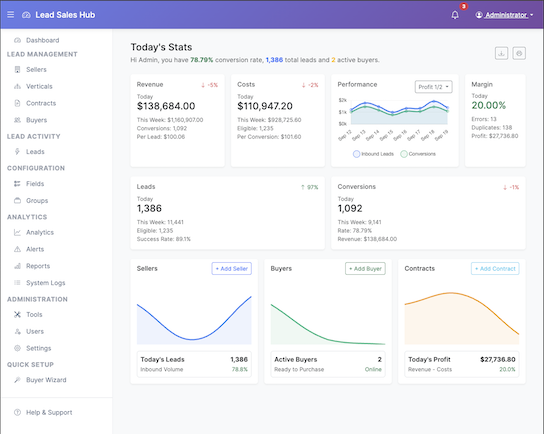
Task: Click the Margin value 20.00%
Action: [x=488, y=105]
